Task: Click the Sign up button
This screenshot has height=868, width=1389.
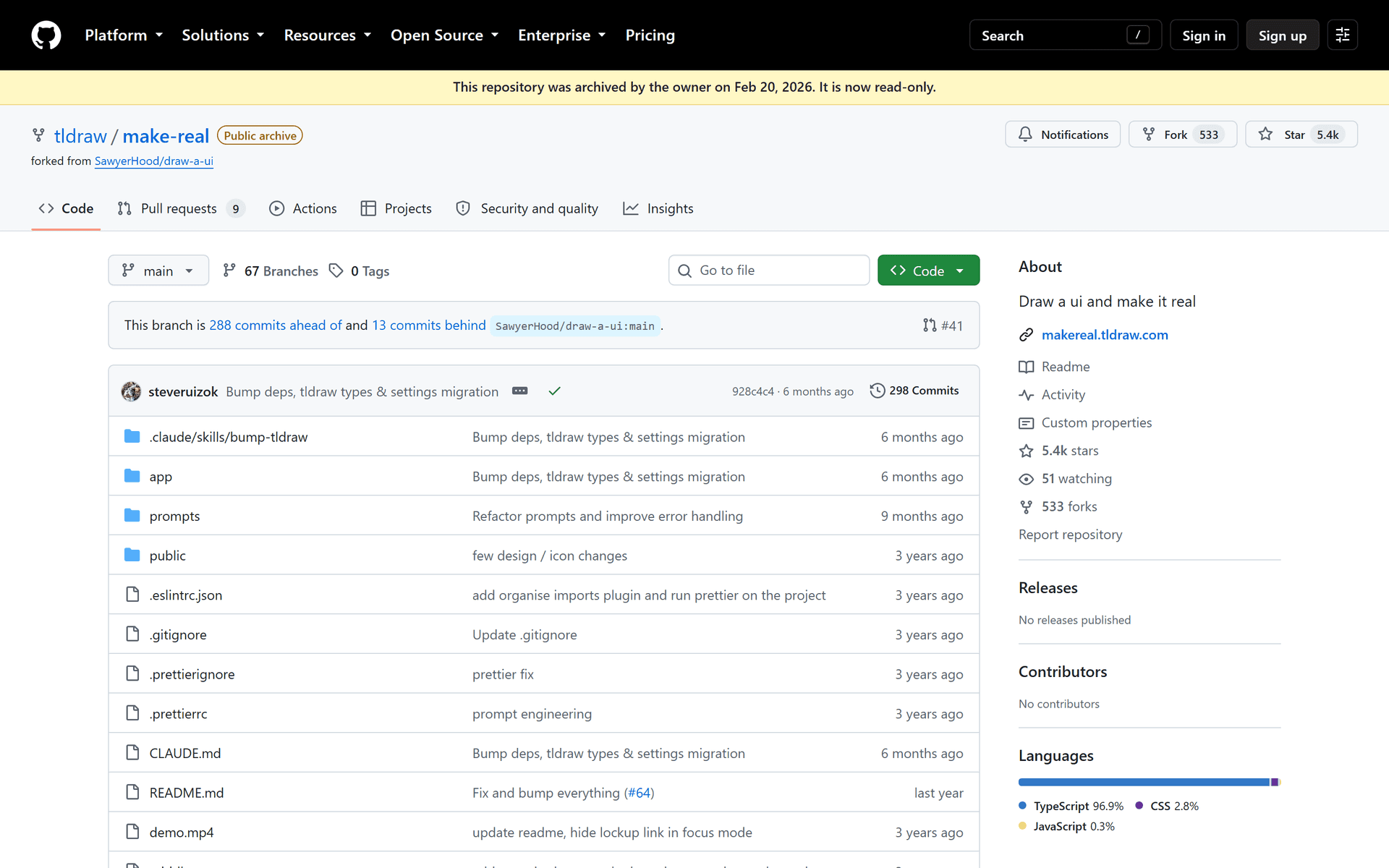Action: pos(1282,35)
